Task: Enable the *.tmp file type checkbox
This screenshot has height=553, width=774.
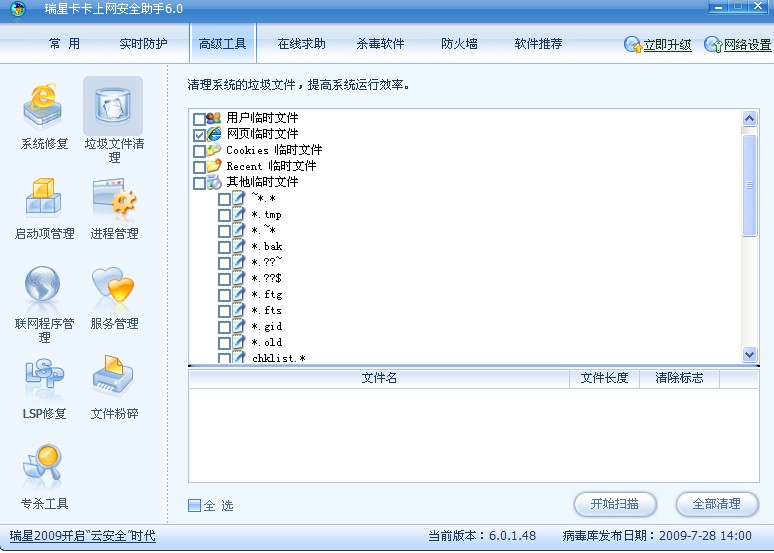Action: (224, 215)
